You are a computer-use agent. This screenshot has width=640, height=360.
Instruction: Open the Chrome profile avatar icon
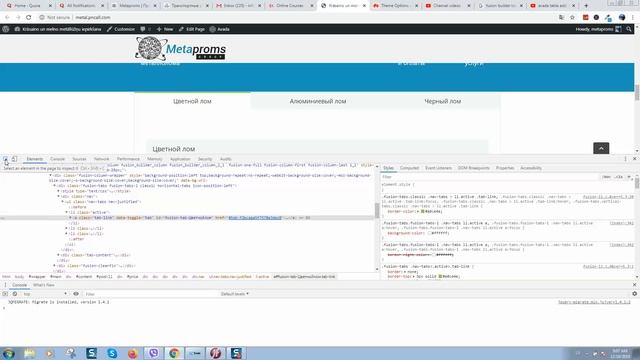tap(622, 18)
